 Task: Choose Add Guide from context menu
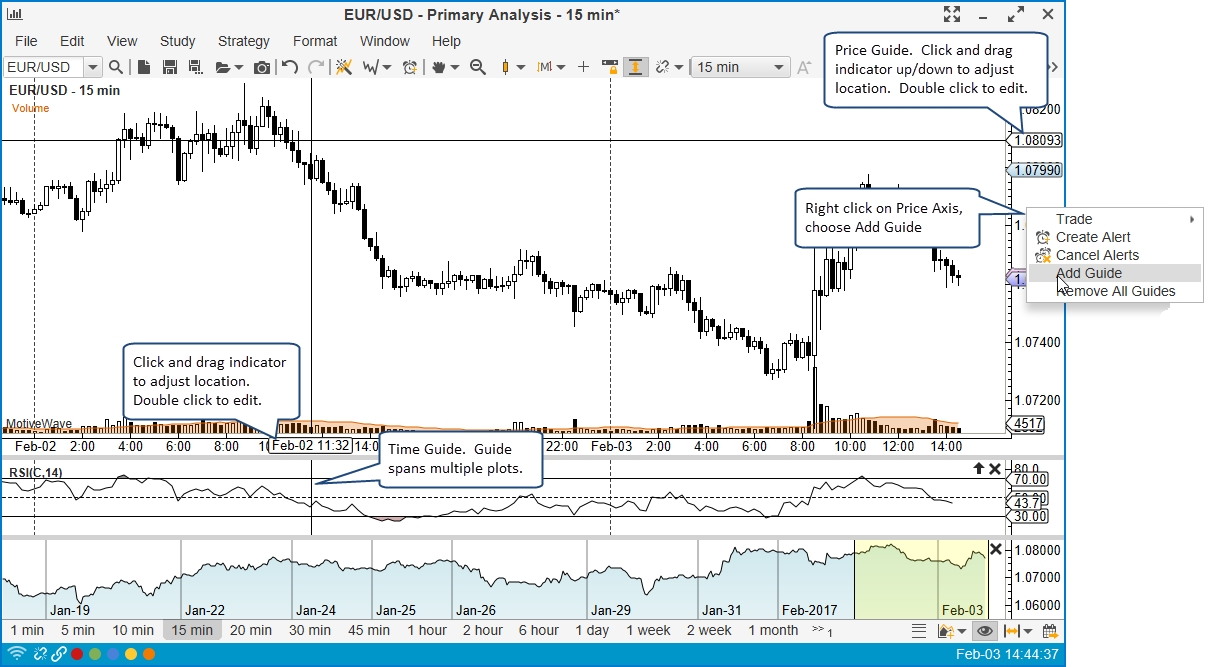click(x=1088, y=273)
